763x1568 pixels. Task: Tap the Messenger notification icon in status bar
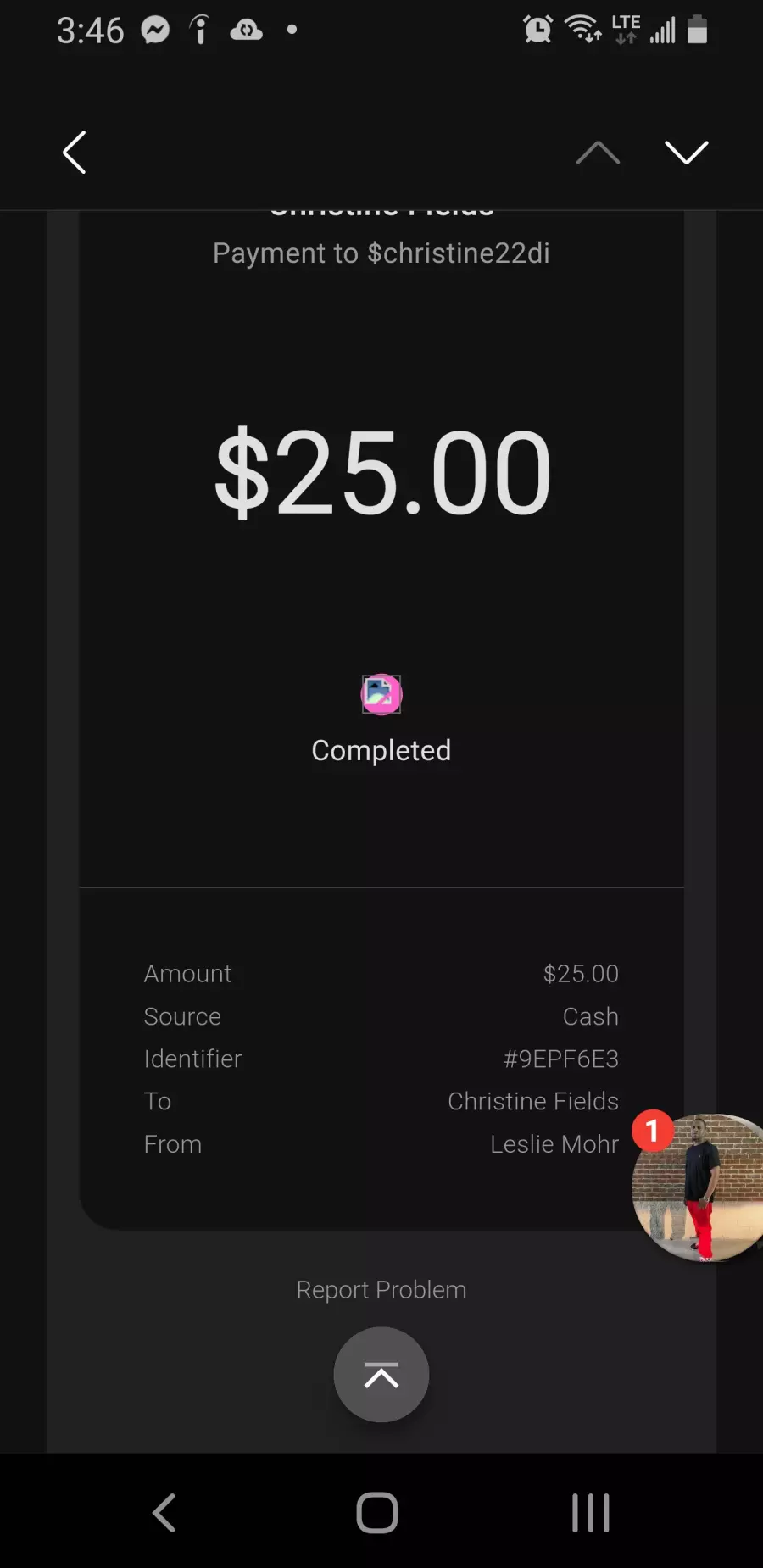coord(155,31)
